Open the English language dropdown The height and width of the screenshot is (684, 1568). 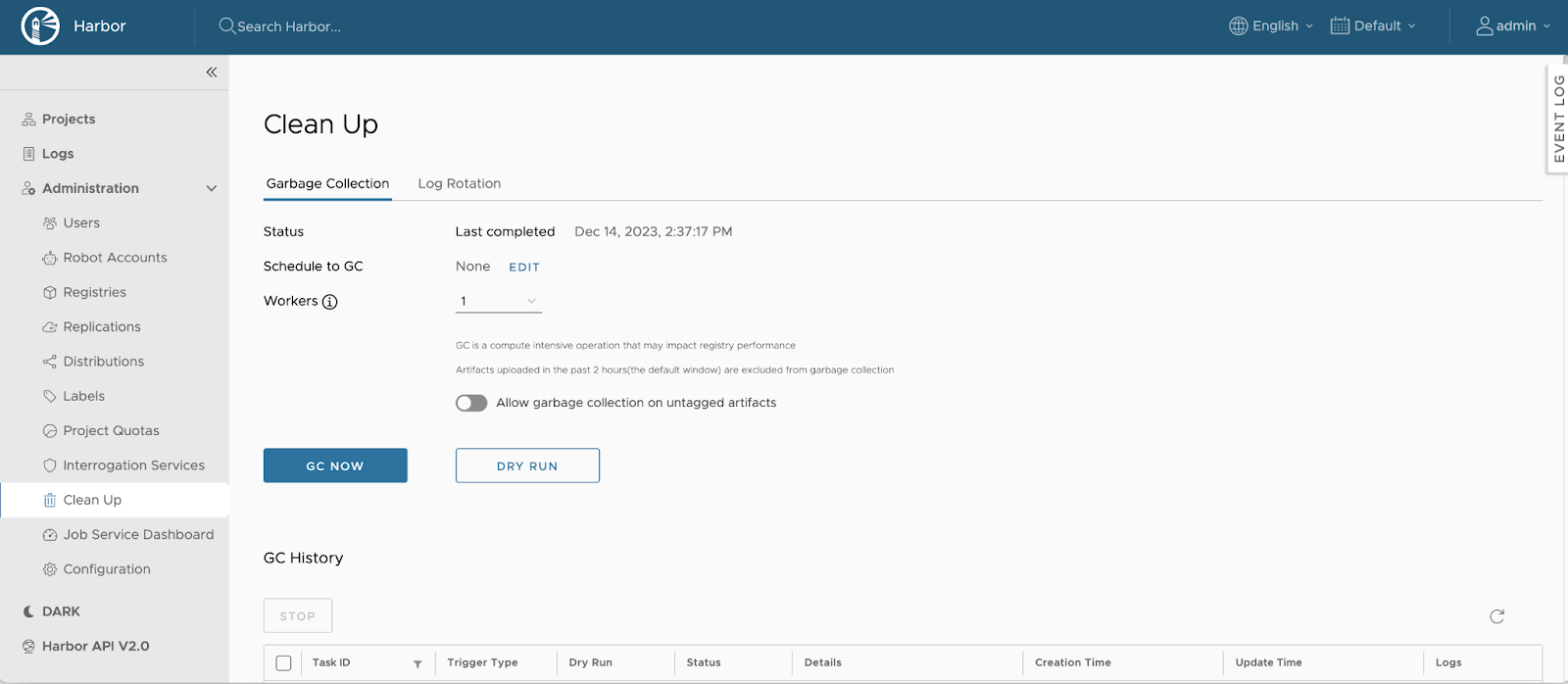point(1271,26)
